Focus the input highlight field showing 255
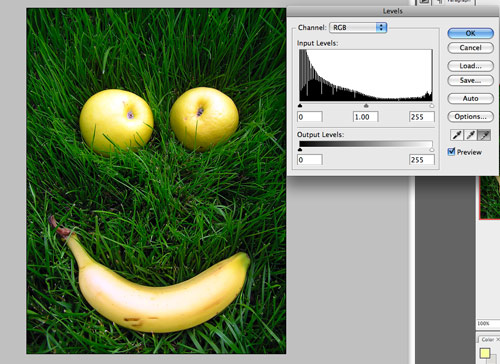 click(422, 117)
